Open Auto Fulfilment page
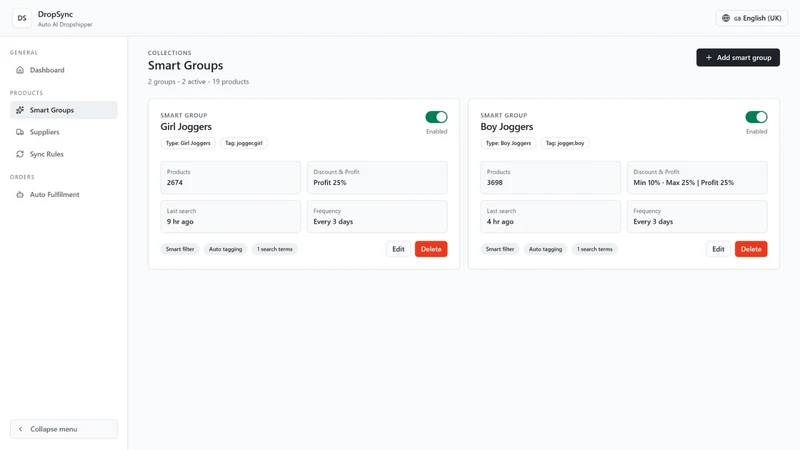This screenshot has width=800, height=450. click(x=64, y=194)
